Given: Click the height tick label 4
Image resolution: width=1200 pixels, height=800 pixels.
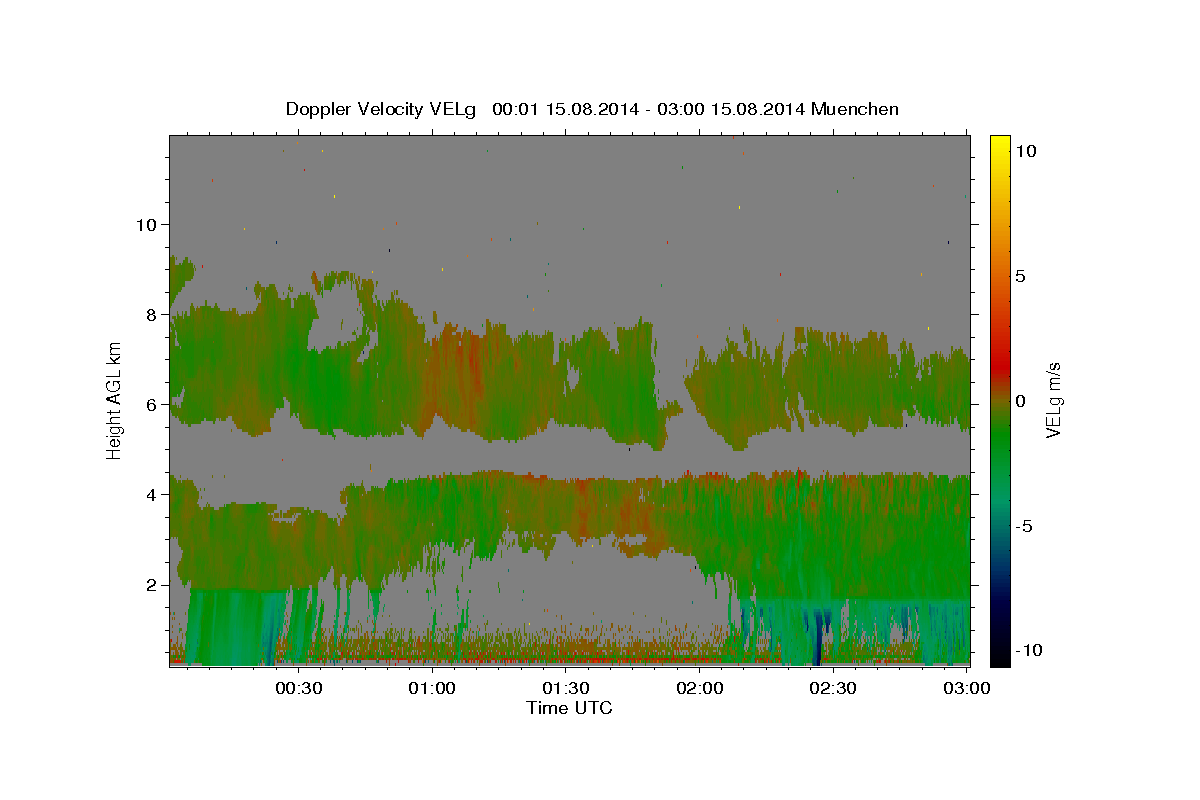Looking at the screenshot, I should (x=154, y=495).
